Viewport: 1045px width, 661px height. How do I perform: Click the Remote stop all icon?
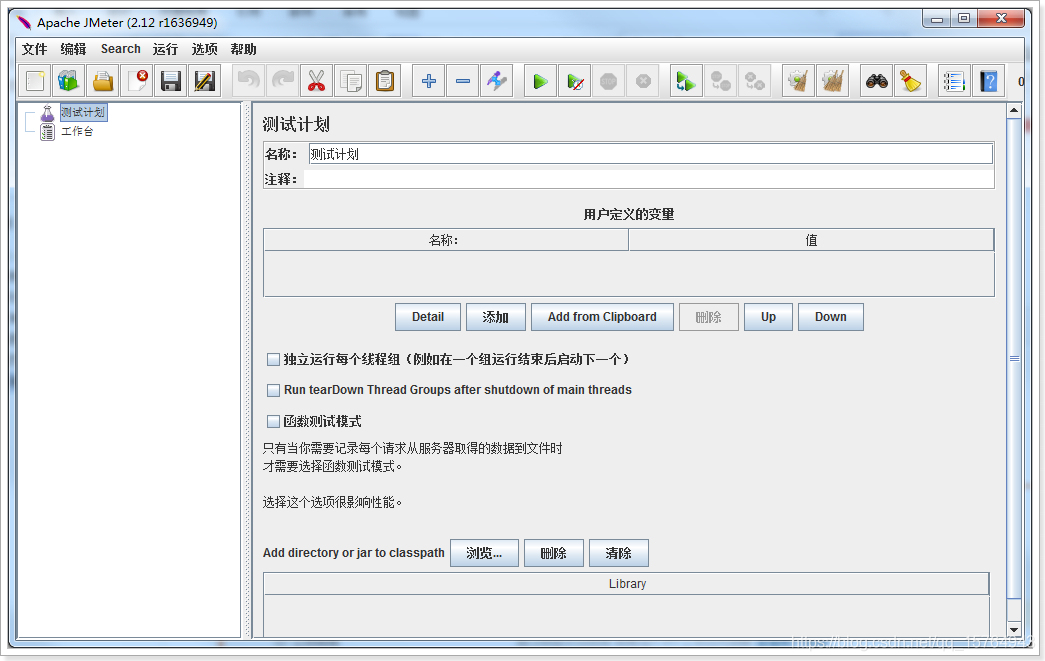[720, 81]
